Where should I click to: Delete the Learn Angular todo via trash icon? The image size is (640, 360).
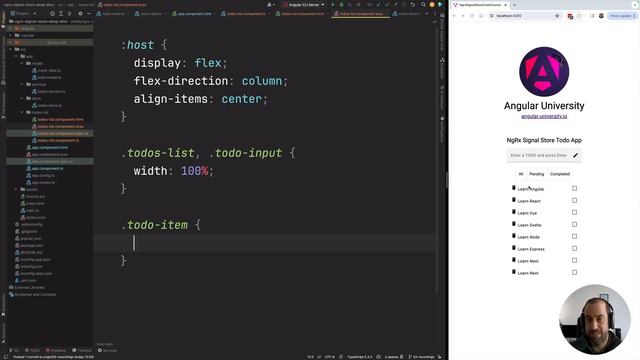[513, 188]
